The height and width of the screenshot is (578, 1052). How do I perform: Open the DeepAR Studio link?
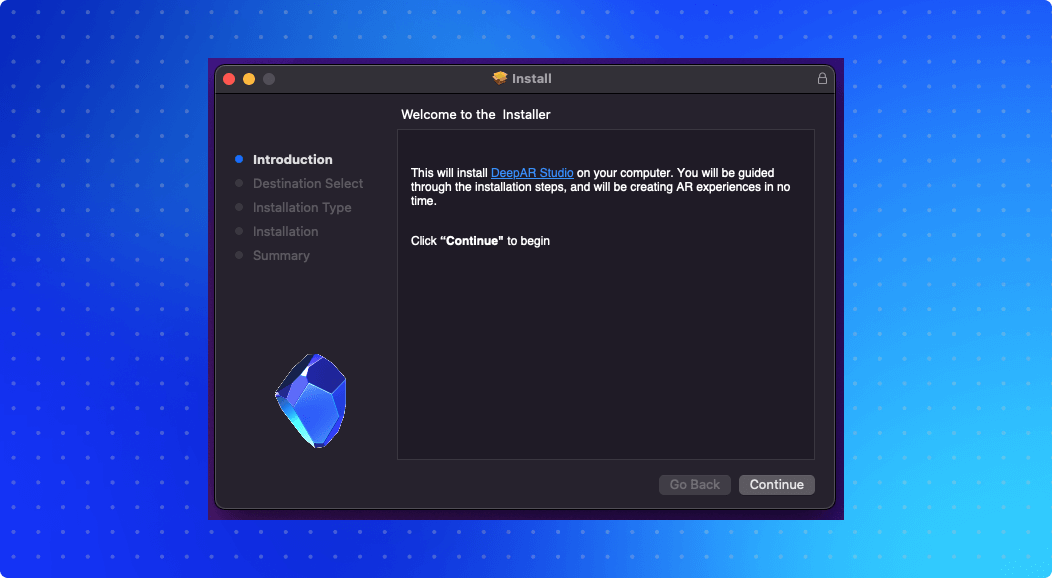coord(531,172)
